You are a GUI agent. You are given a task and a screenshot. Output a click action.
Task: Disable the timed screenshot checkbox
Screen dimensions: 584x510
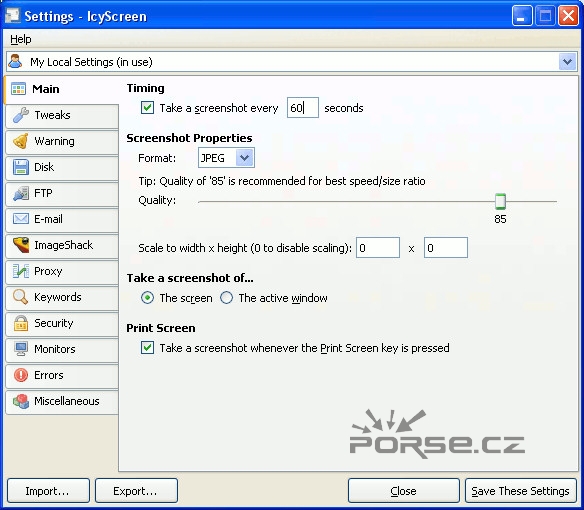147,108
